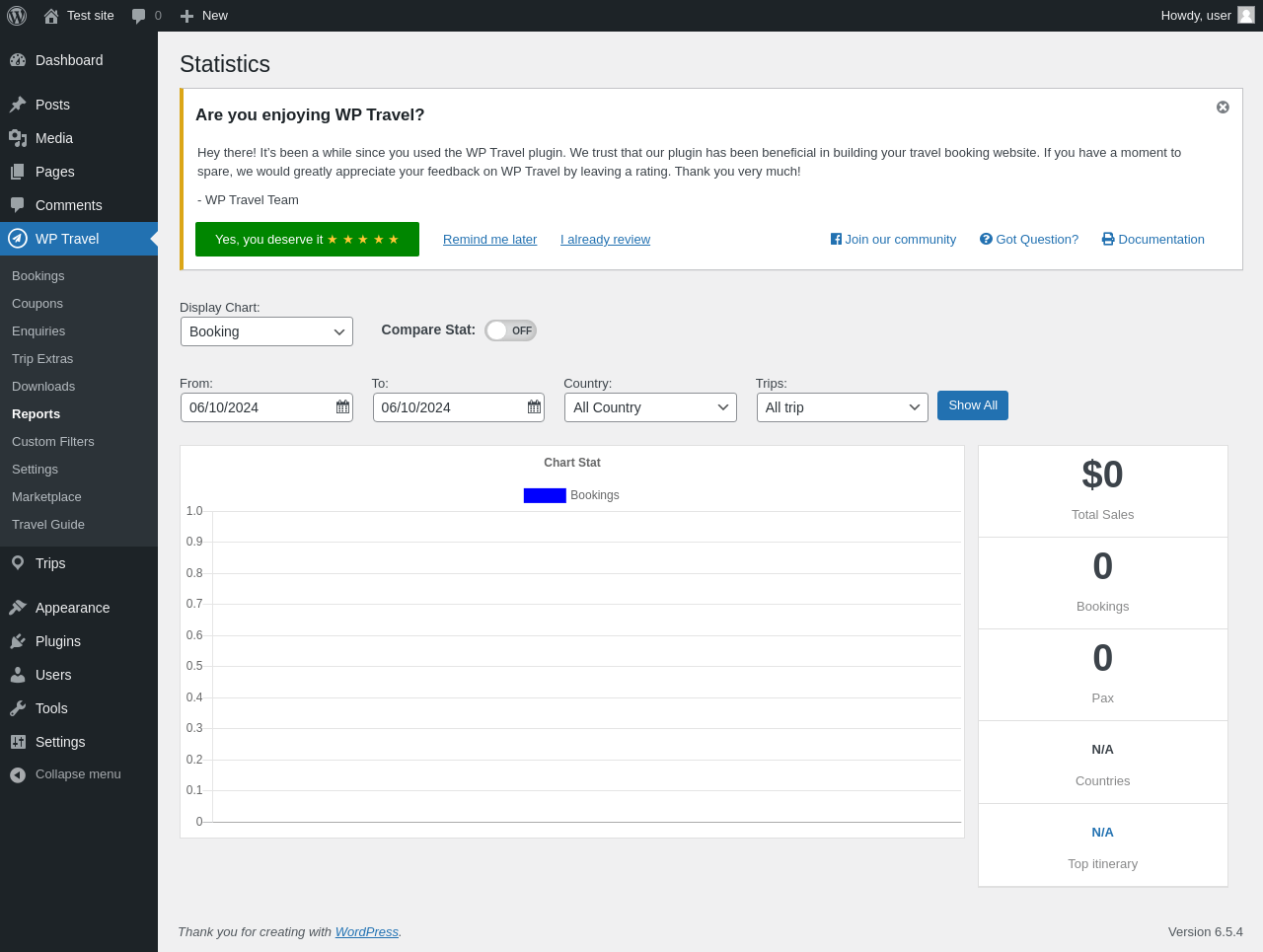Screen dimensions: 1263x952
Task: Toggle the Compare Stat switch on
Action: (510, 330)
